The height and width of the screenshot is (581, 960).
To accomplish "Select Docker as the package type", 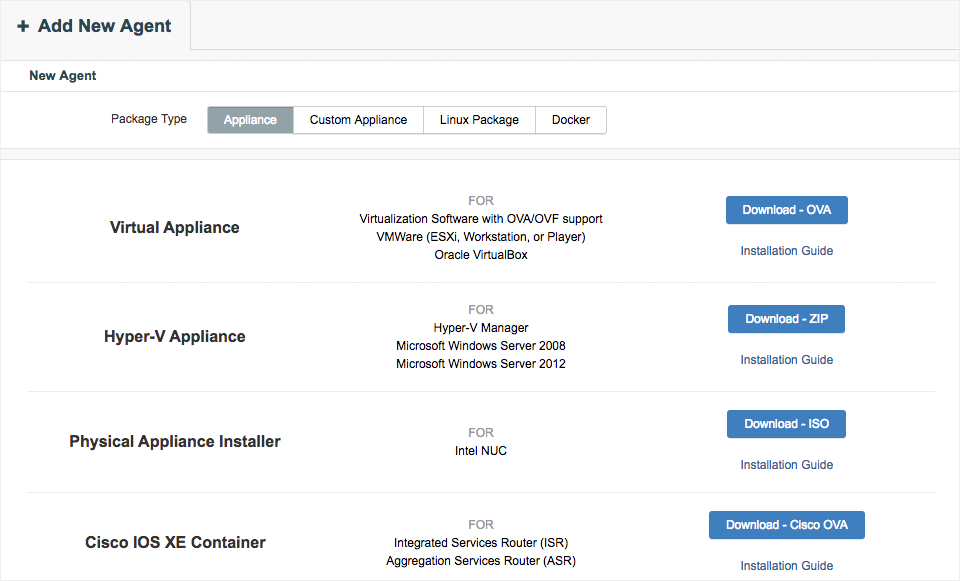I will click(x=571, y=120).
